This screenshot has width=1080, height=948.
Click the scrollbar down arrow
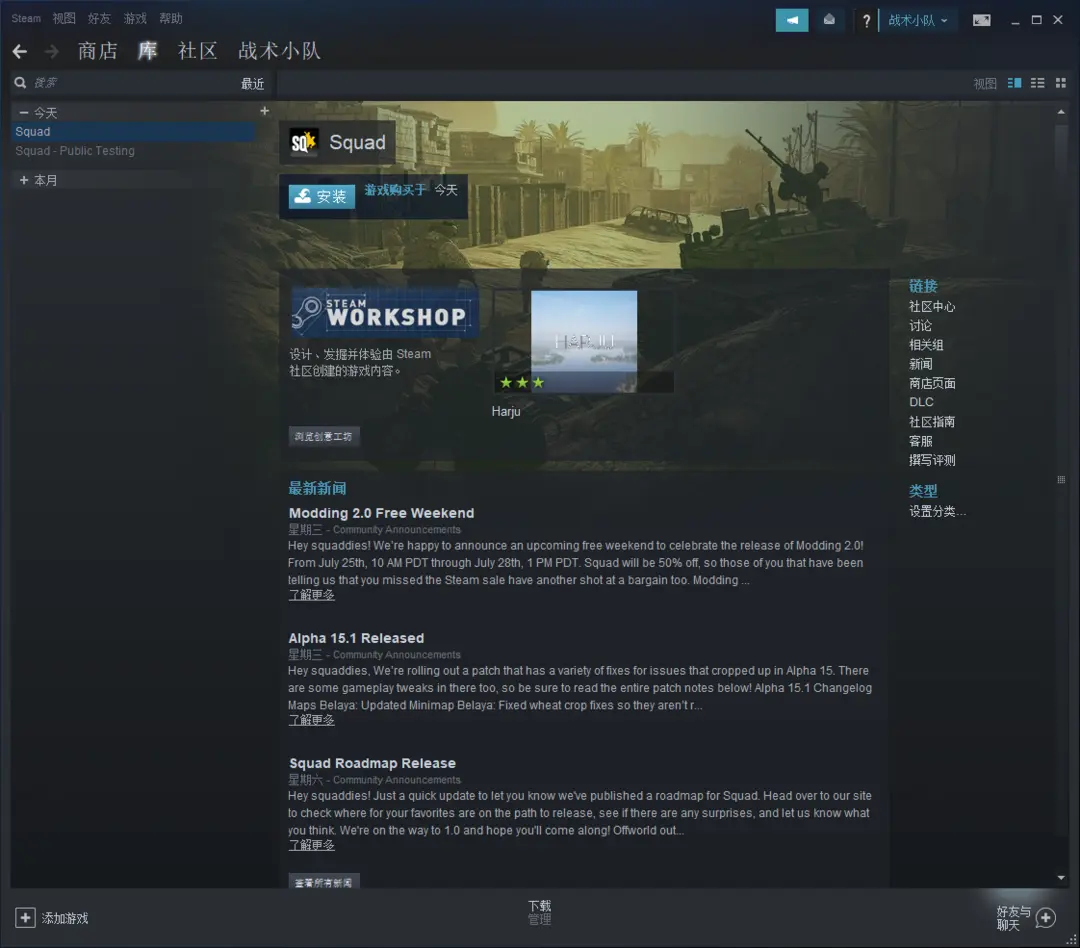[1061, 878]
